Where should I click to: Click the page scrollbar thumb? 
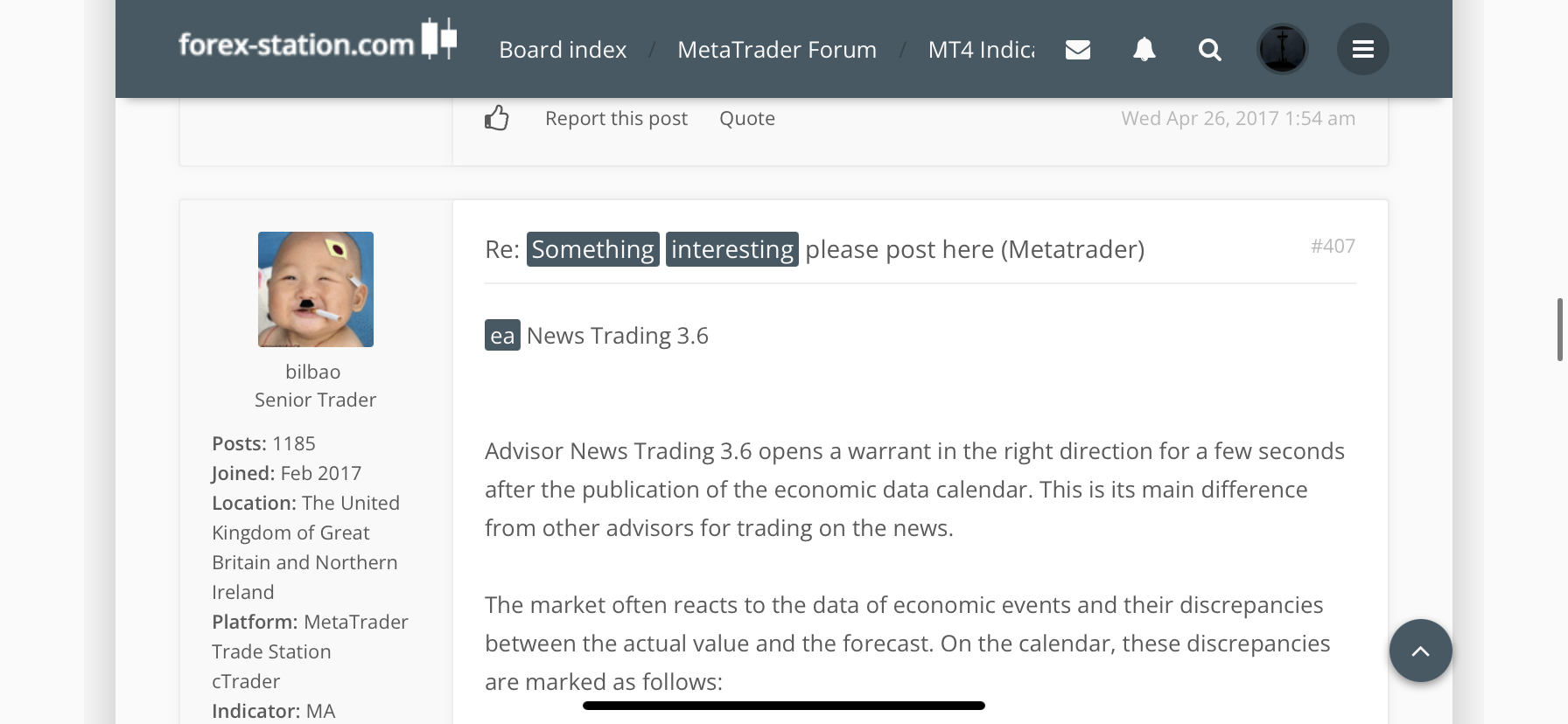[x=1559, y=329]
